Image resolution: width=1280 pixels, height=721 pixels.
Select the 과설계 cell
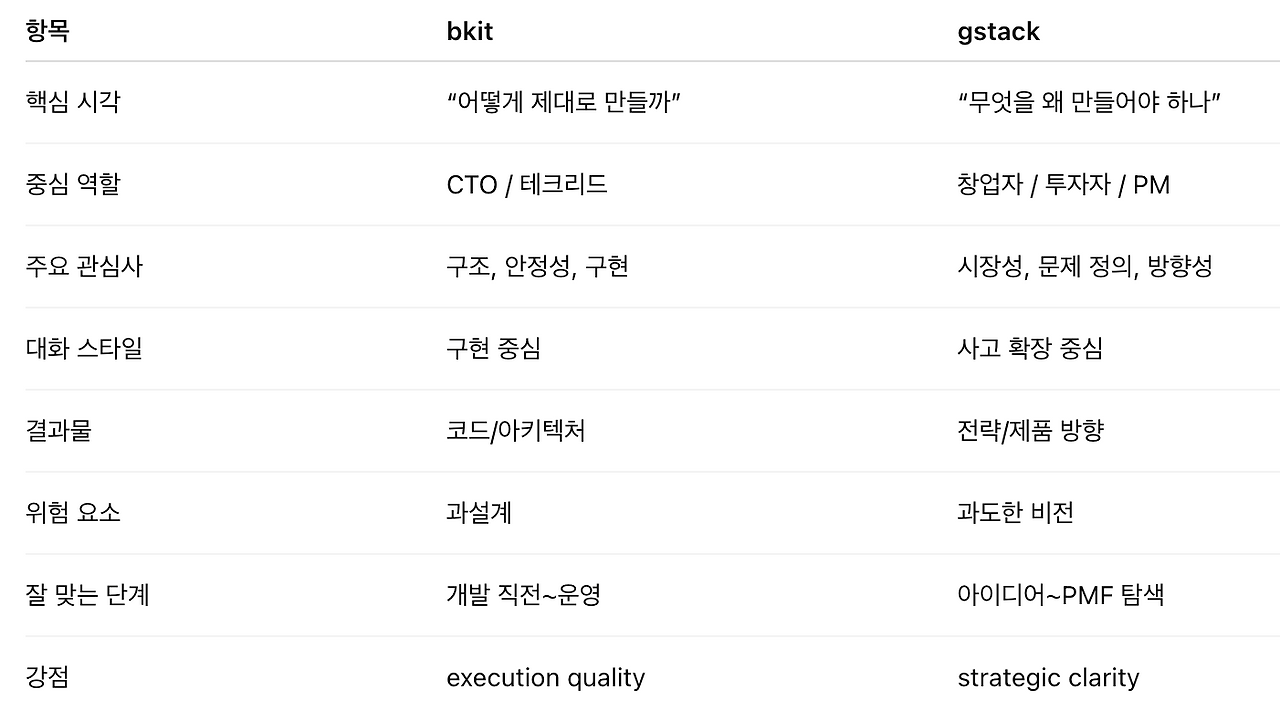coord(479,513)
